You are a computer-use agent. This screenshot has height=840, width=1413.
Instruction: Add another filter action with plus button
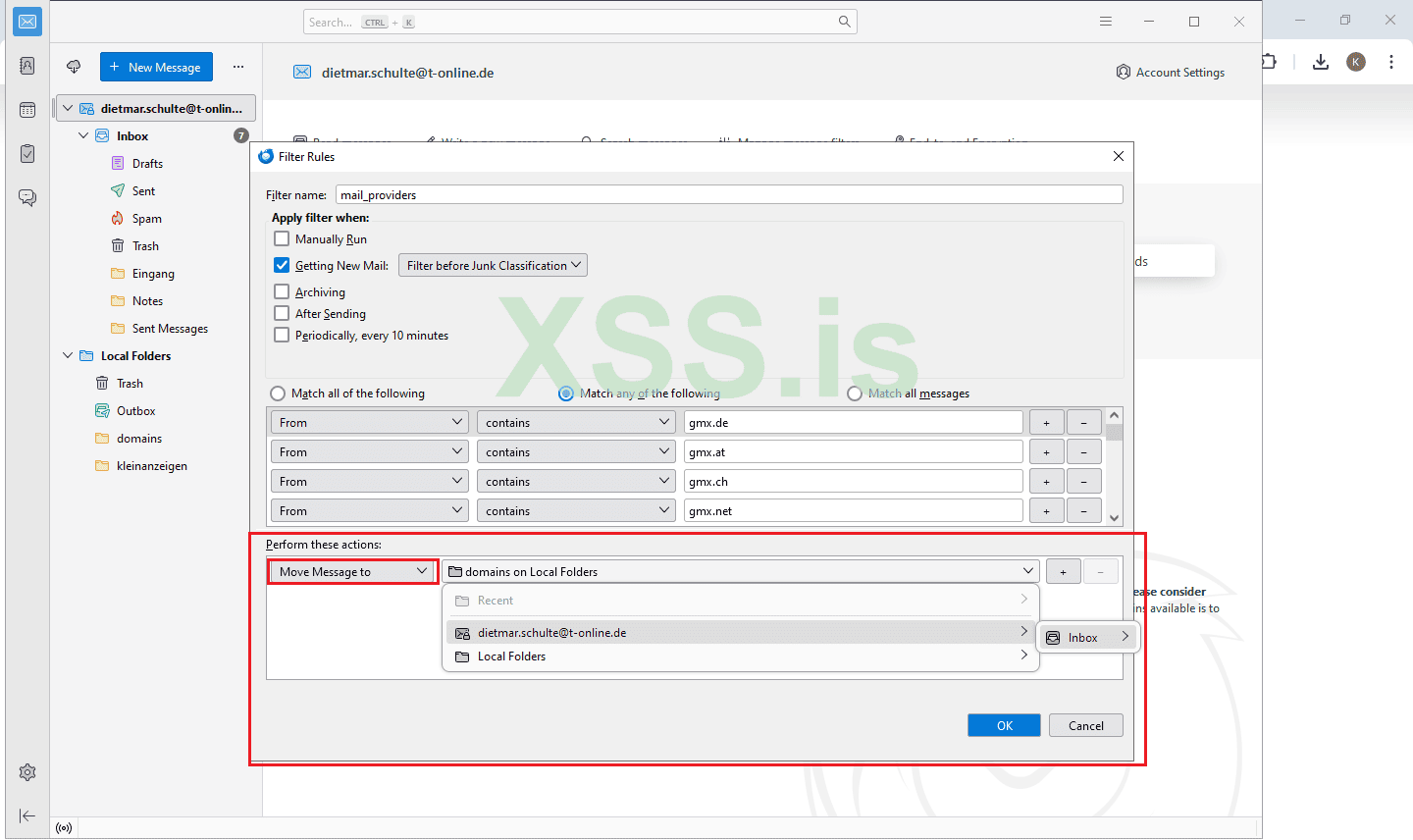(x=1063, y=572)
